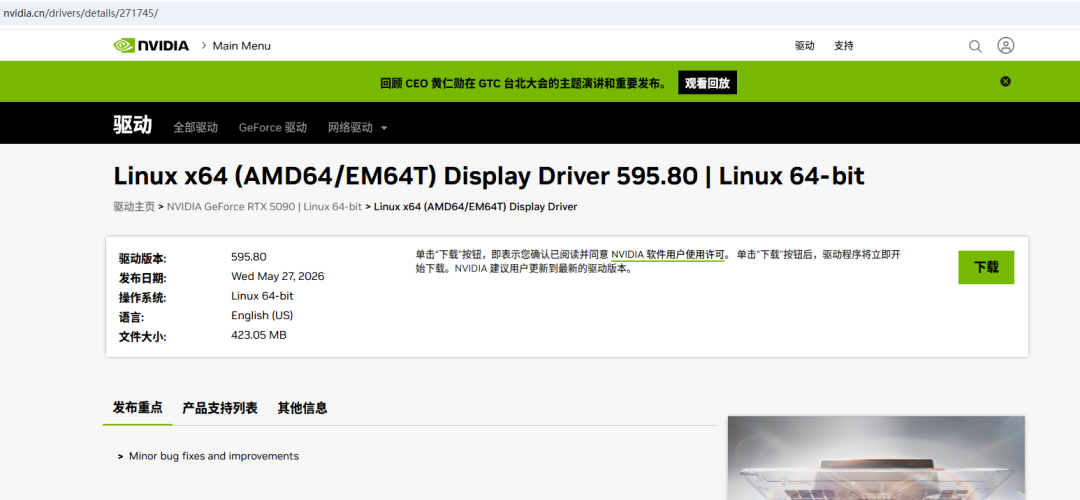This screenshot has width=1080, height=500.
Task: Click the 文件大小 label
Action: coord(143,337)
